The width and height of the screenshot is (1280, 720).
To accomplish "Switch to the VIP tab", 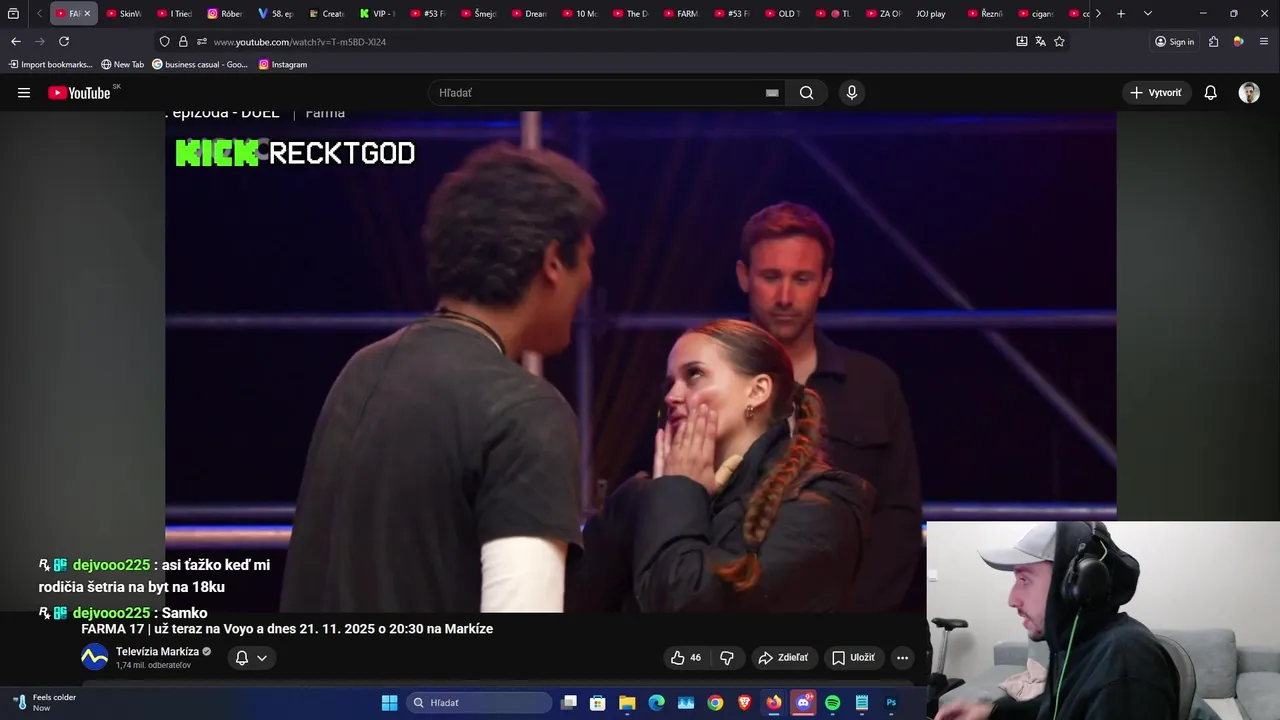I will tap(376, 14).
